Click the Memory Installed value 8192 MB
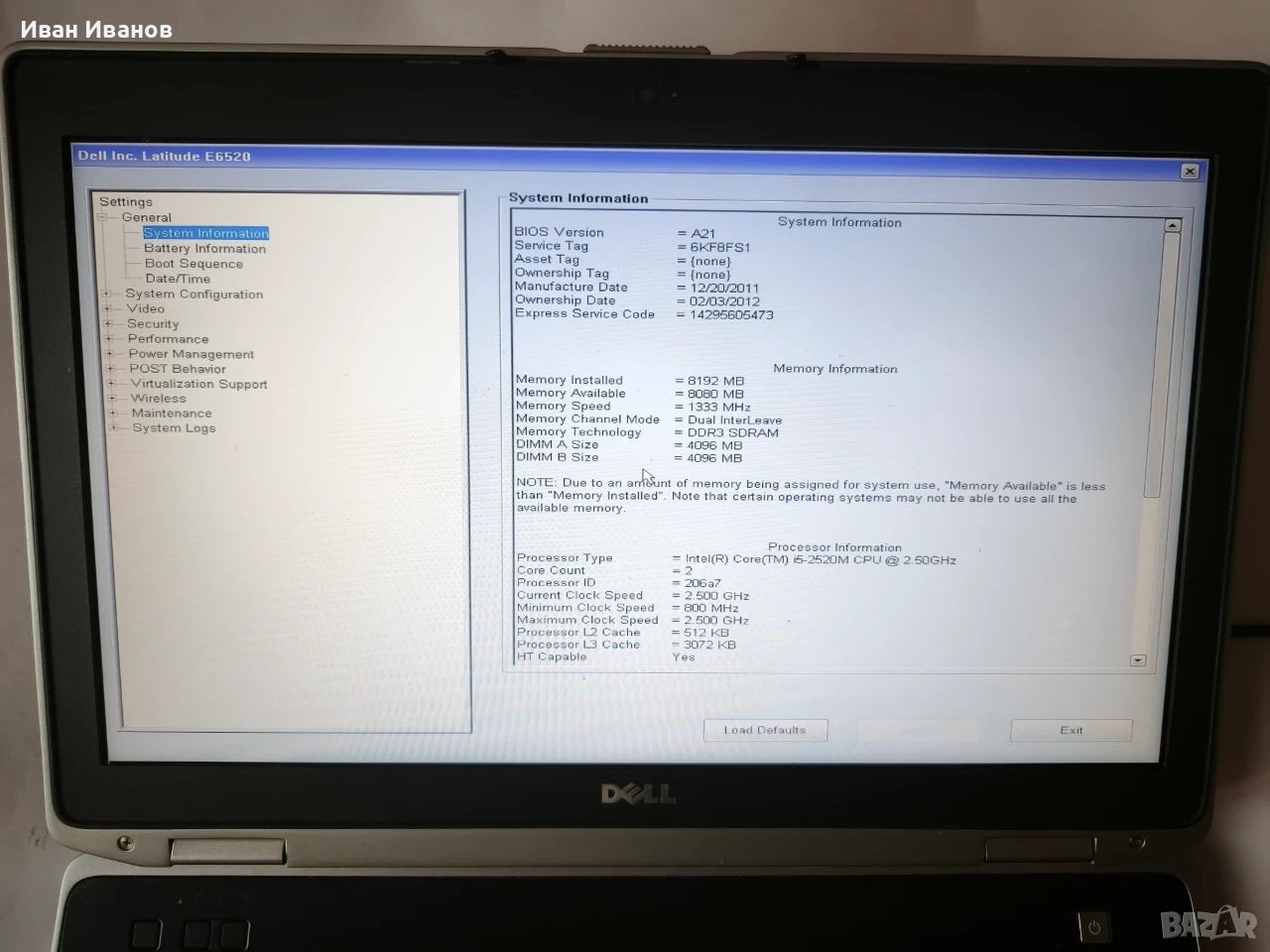Image resolution: width=1270 pixels, height=952 pixels. pos(715,381)
